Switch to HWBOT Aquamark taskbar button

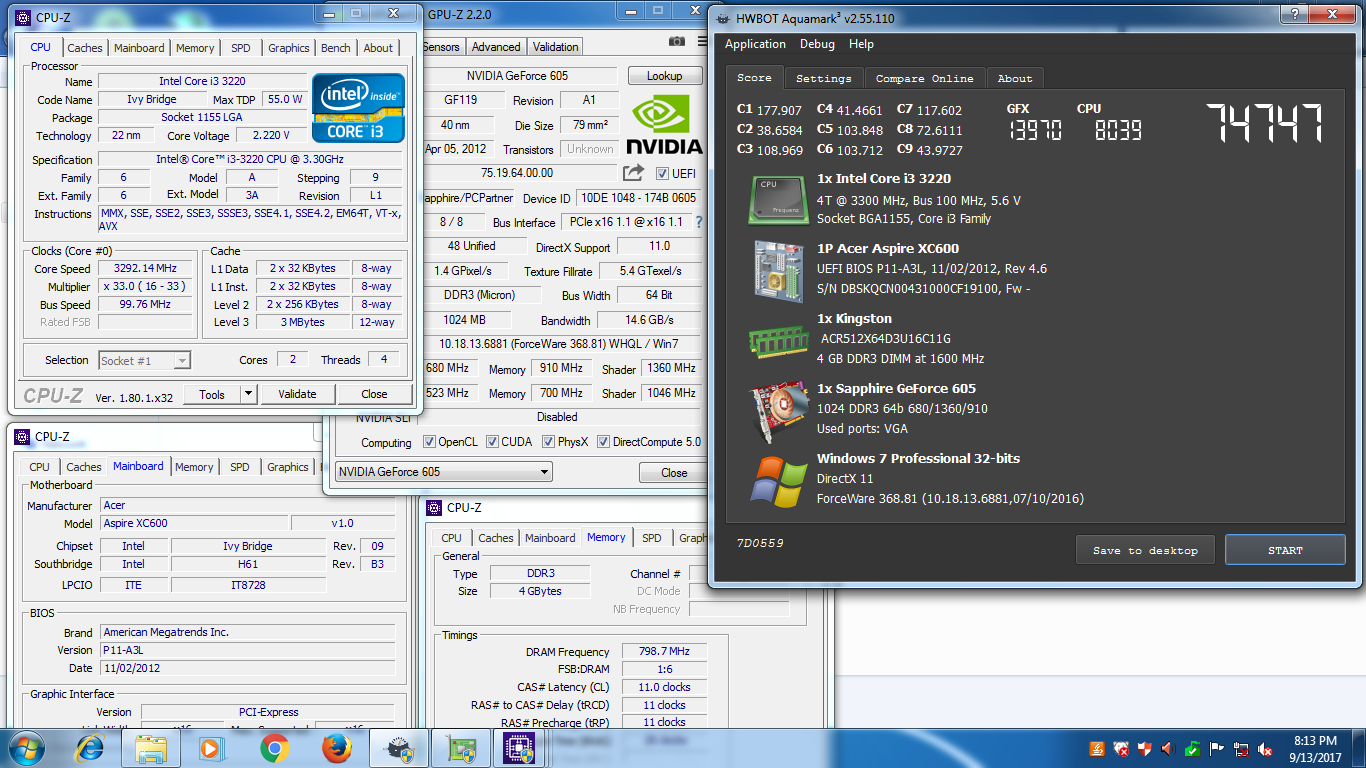[x=399, y=748]
